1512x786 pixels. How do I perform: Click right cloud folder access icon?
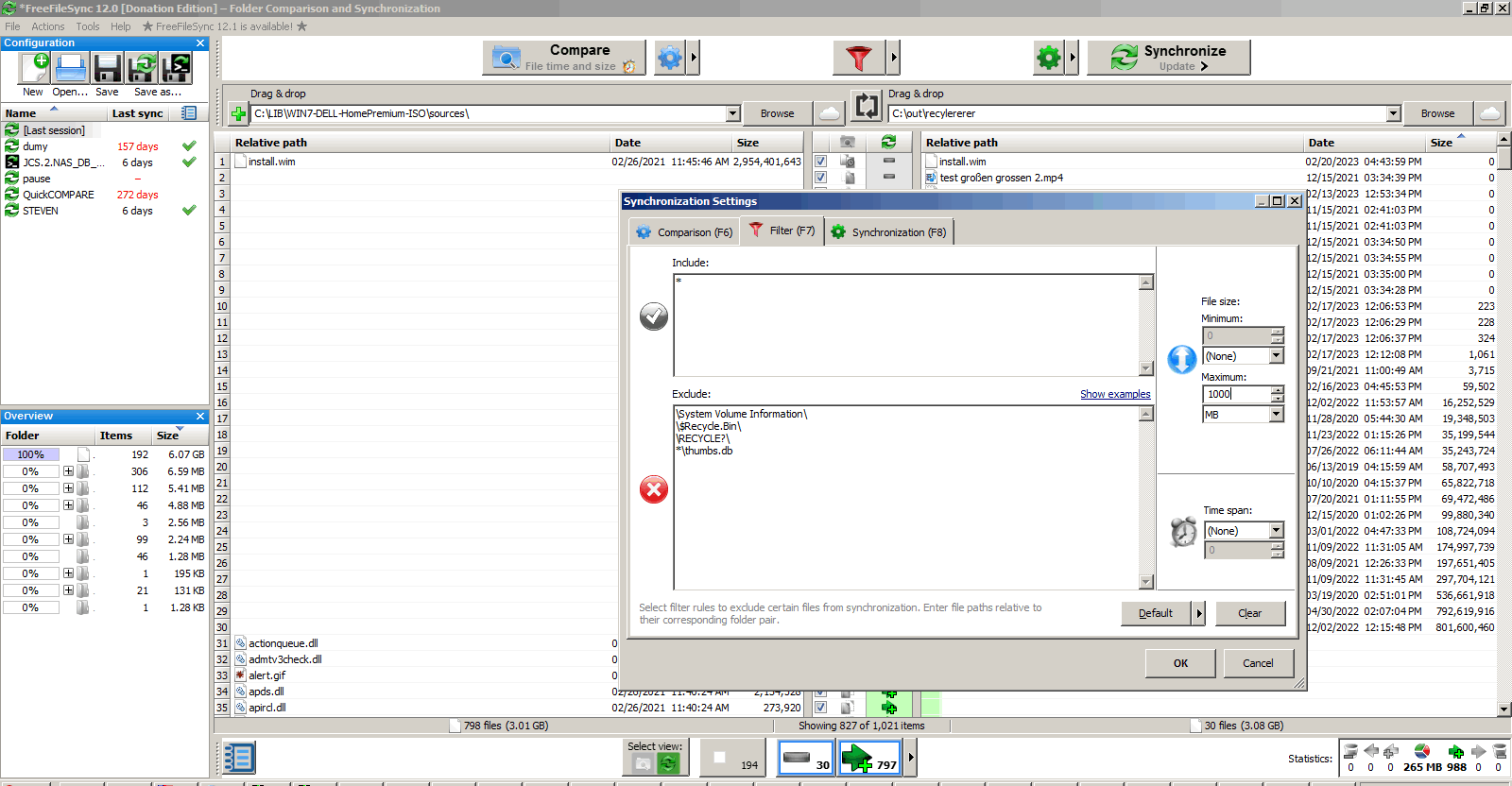coord(1489,113)
